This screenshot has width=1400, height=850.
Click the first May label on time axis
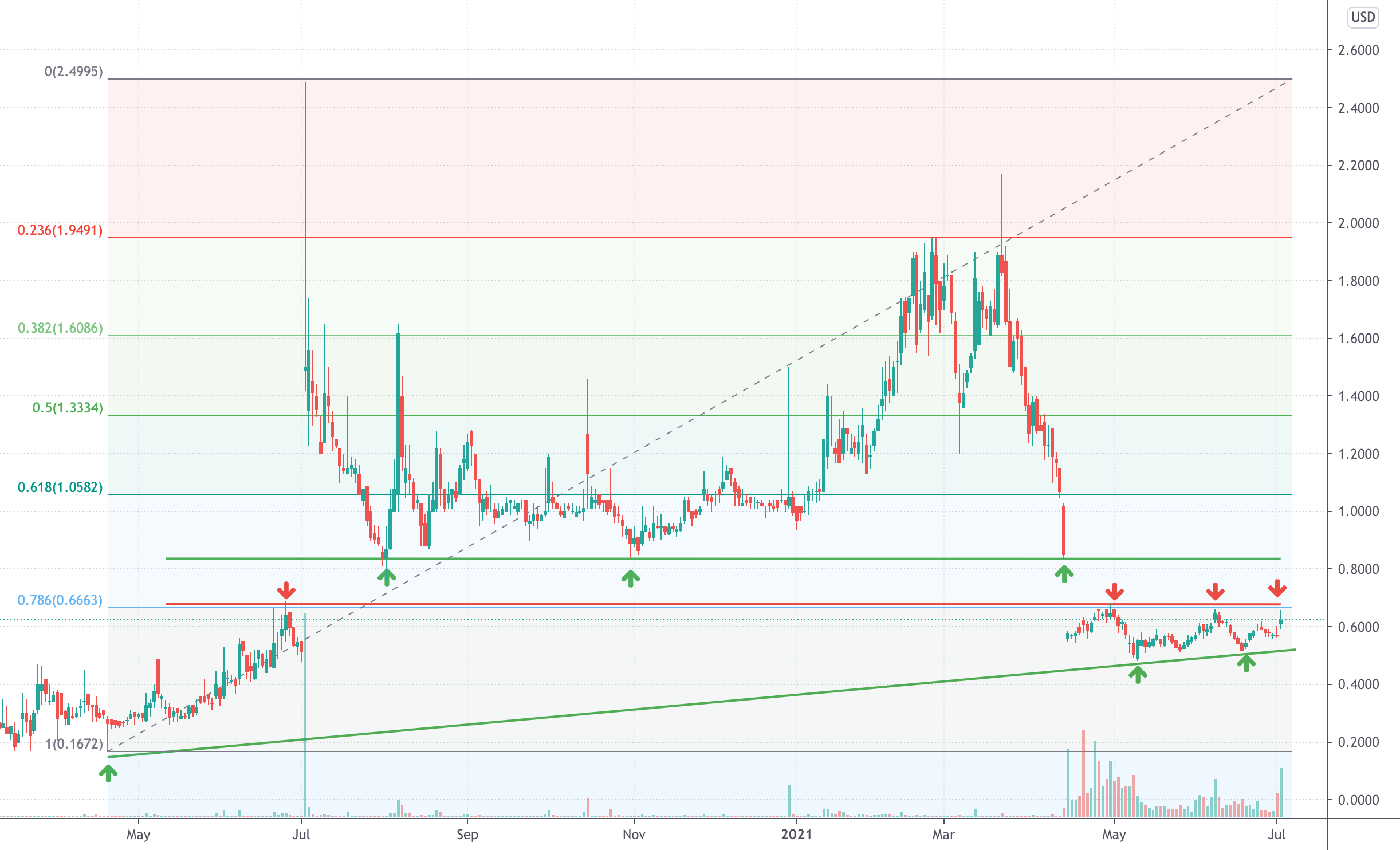(x=139, y=835)
